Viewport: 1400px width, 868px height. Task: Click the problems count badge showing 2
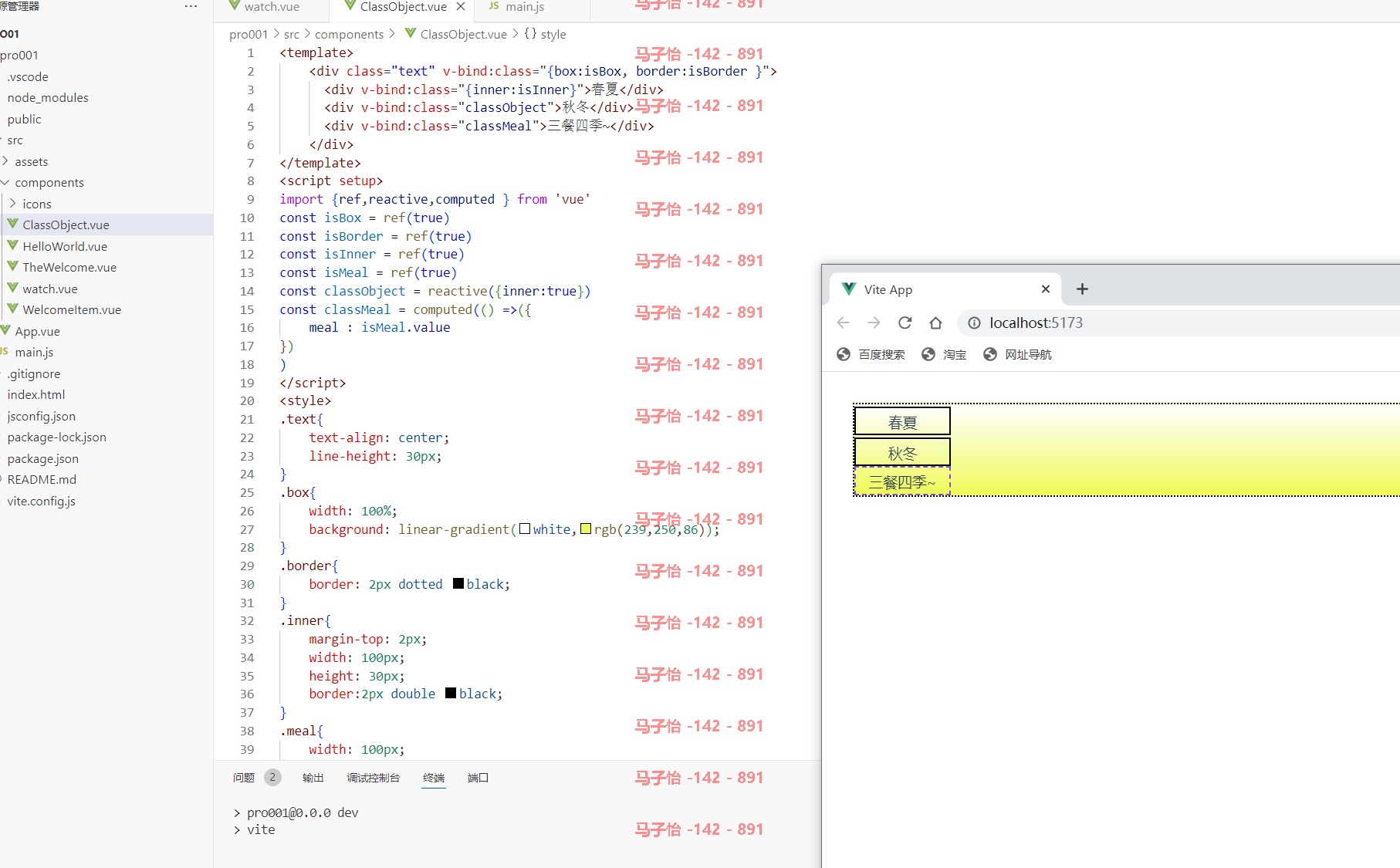pos(272,777)
